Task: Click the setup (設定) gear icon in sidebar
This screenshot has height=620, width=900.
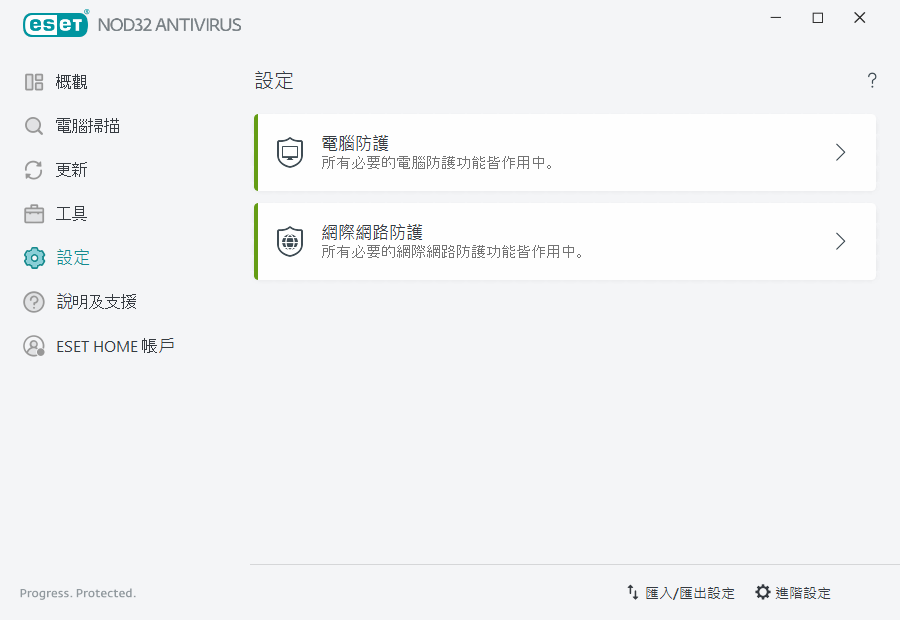Action: point(34,258)
